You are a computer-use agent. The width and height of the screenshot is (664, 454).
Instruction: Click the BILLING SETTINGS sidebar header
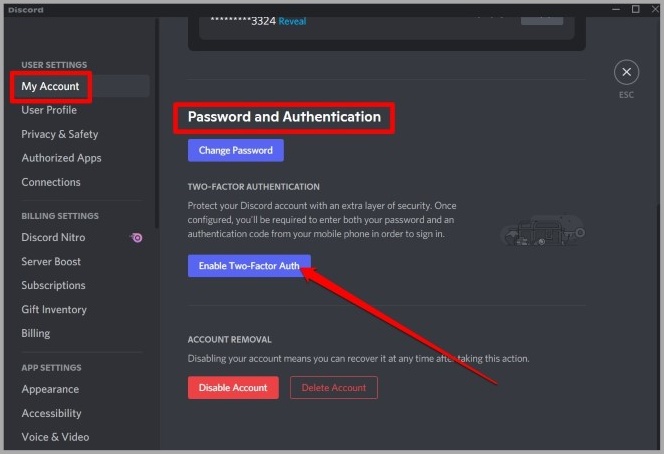(x=60, y=216)
